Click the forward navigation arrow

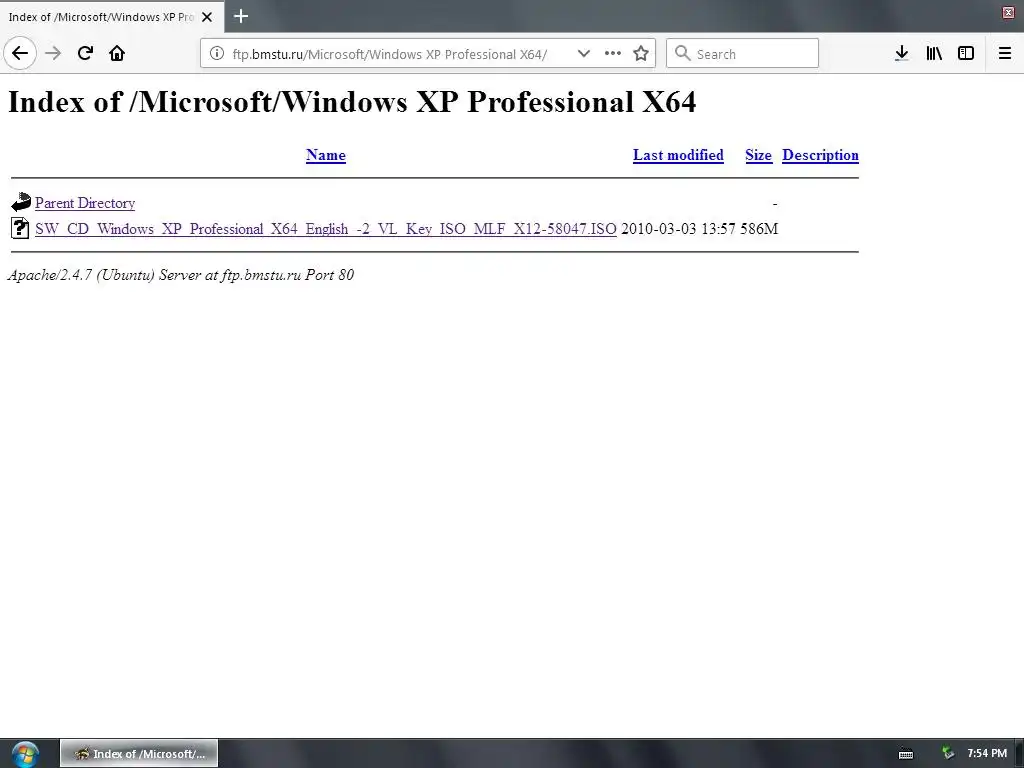pyautogui.click(x=53, y=54)
